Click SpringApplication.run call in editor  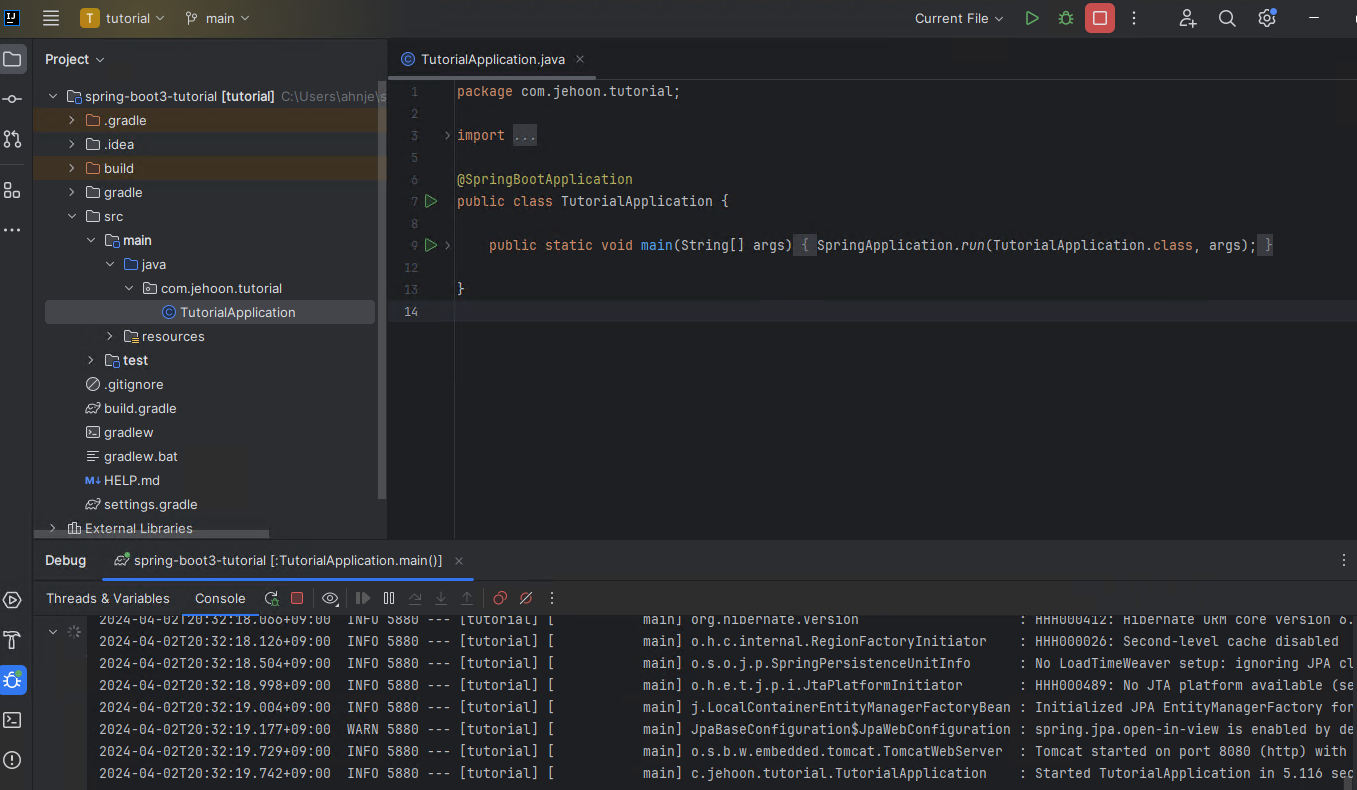[x=900, y=245]
